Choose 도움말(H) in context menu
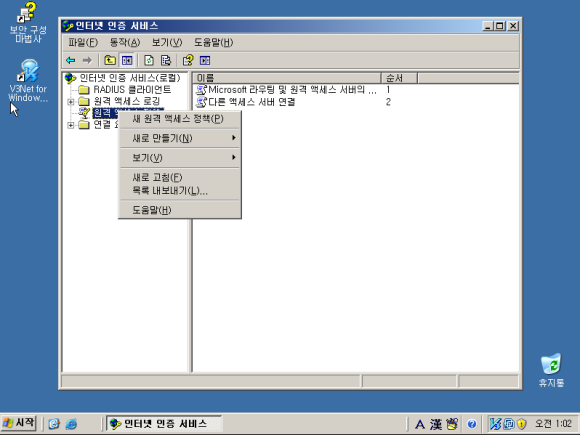Viewport: 580px width, 435px height. click(180, 210)
